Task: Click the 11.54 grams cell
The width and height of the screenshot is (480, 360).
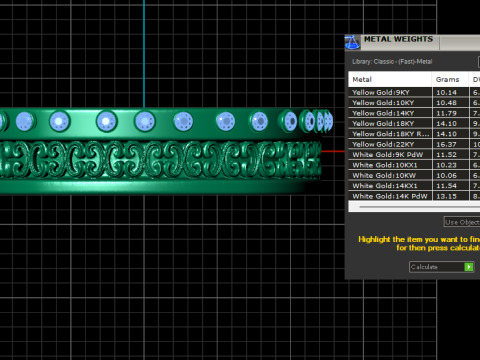Action: pos(450,186)
